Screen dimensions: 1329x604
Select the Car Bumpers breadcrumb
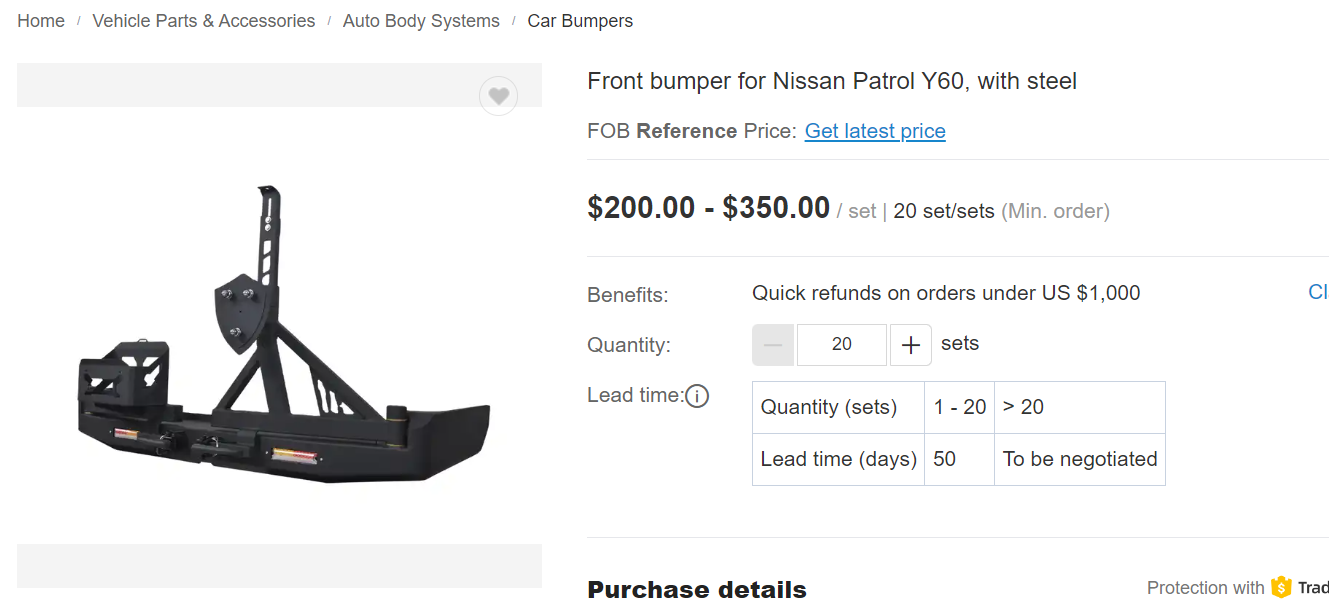[x=580, y=21]
